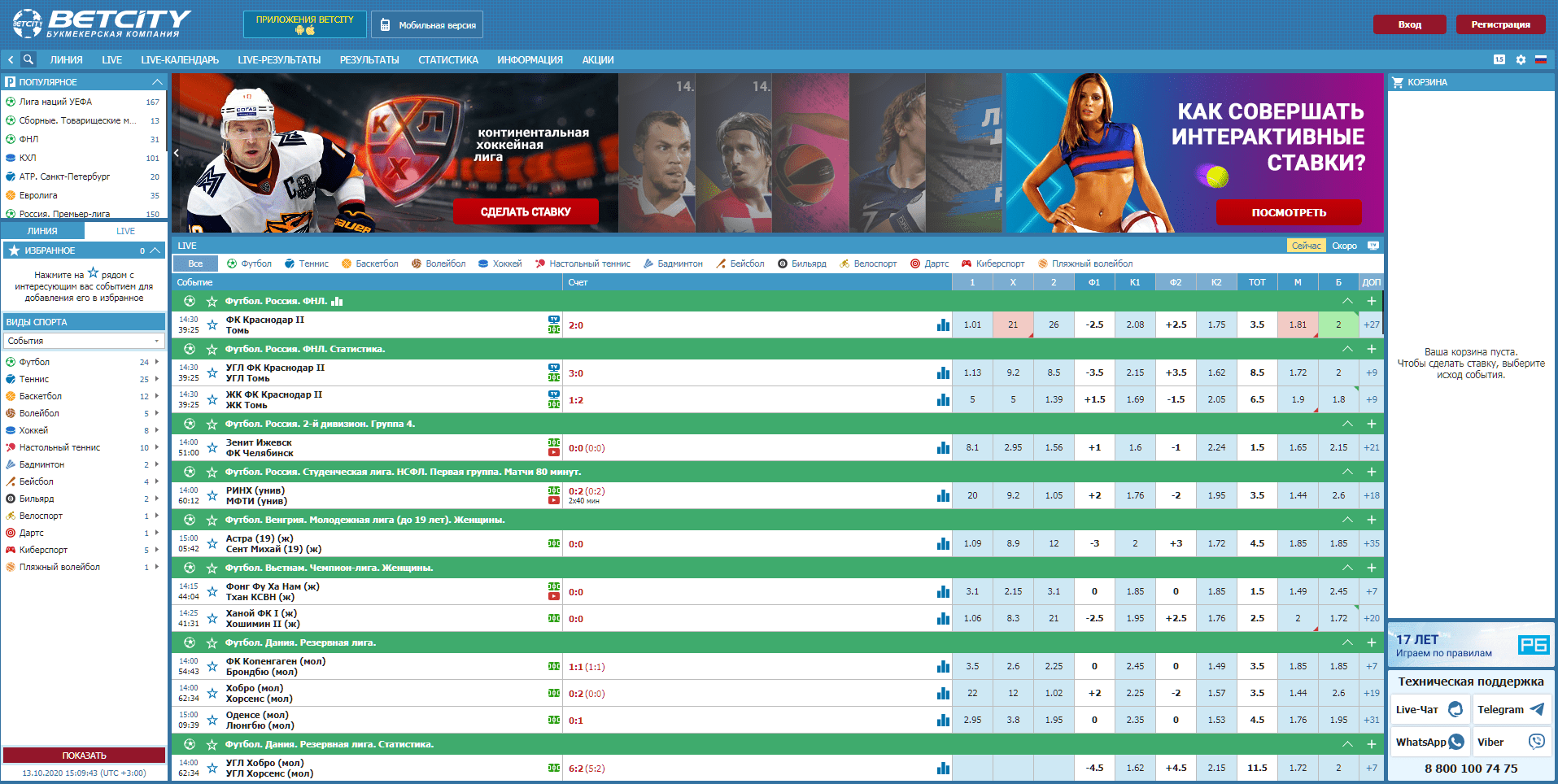This screenshot has height=784, width=1558.
Task: Click ПОСМОТРЕТЬ on interactive bets banner
Action: tap(1289, 212)
